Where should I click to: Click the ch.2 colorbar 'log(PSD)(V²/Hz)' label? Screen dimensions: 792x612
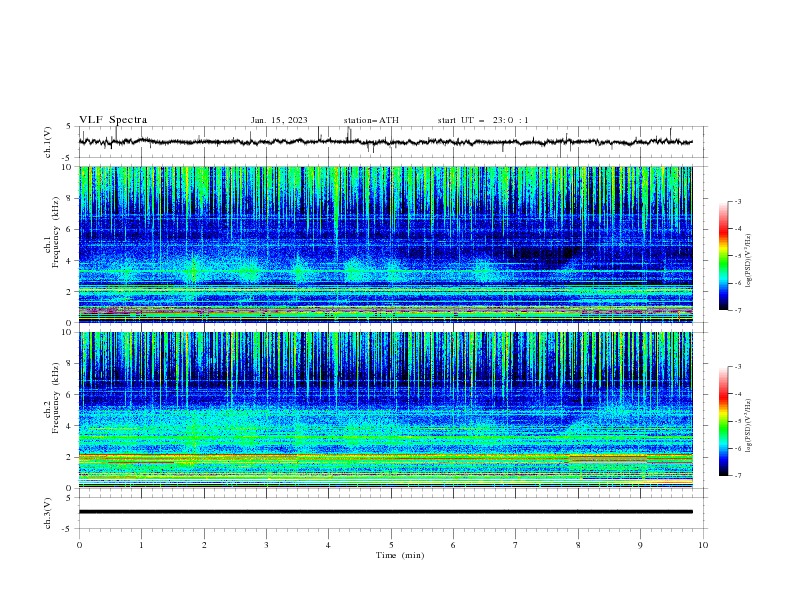click(x=749, y=426)
